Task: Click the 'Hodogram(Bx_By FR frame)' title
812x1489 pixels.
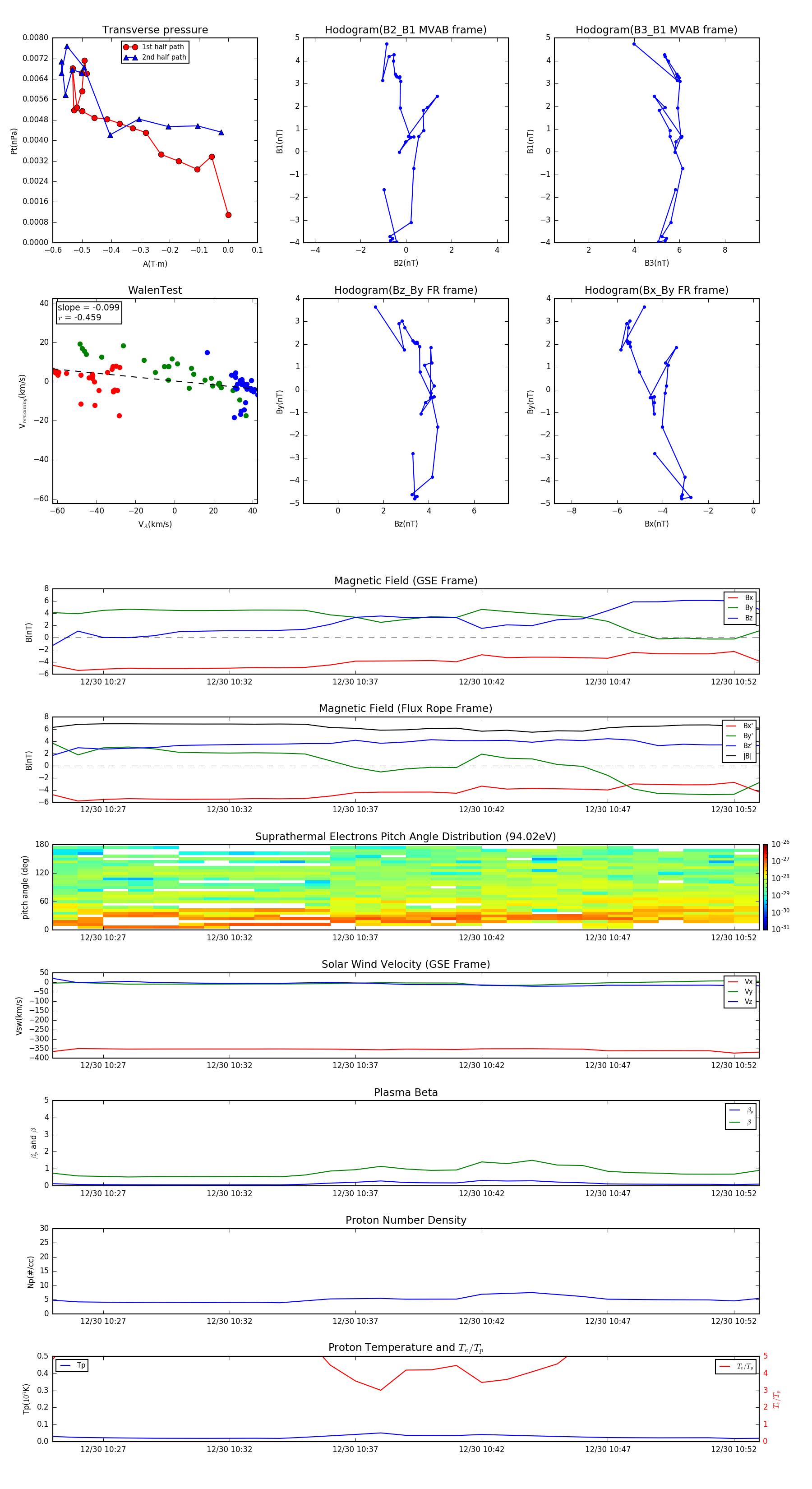Action: (656, 290)
